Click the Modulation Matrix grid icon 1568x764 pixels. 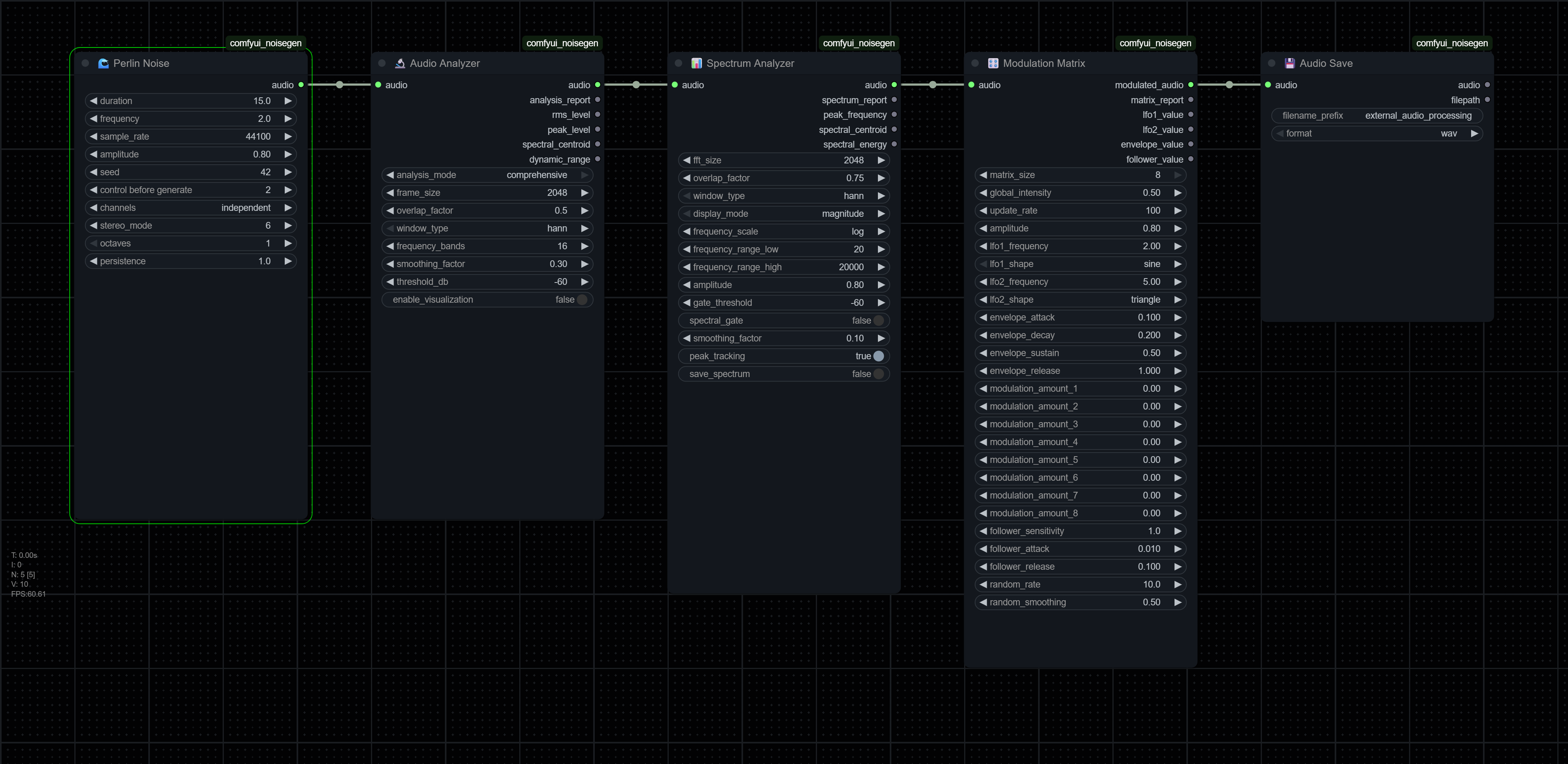tap(993, 63)
